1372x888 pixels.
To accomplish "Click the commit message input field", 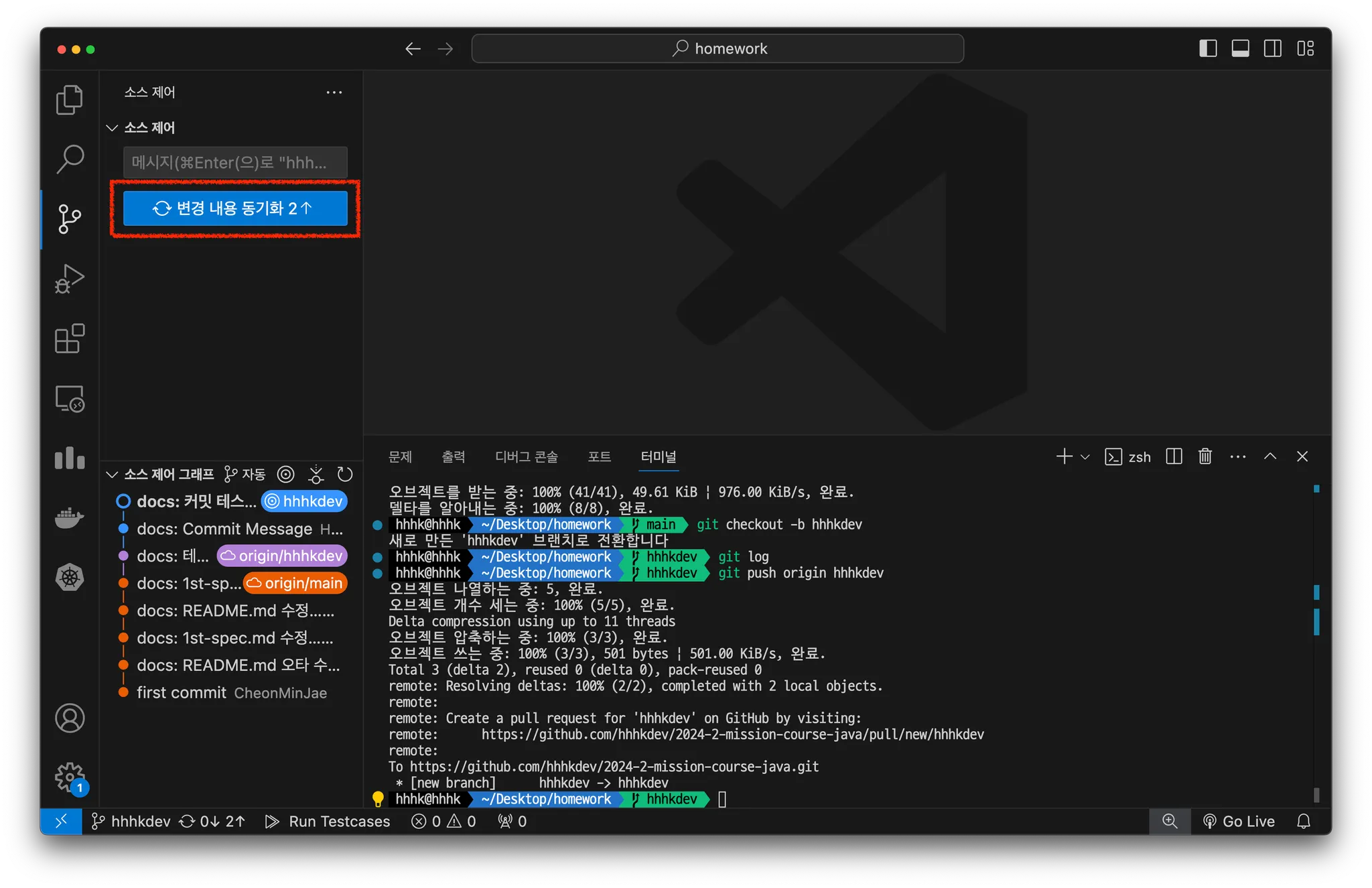I will click(235, 162).
